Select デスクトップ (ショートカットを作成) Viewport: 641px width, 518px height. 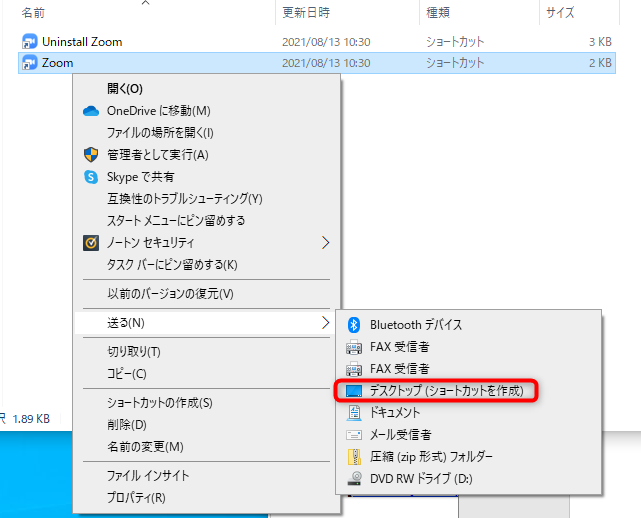(468, 391)
